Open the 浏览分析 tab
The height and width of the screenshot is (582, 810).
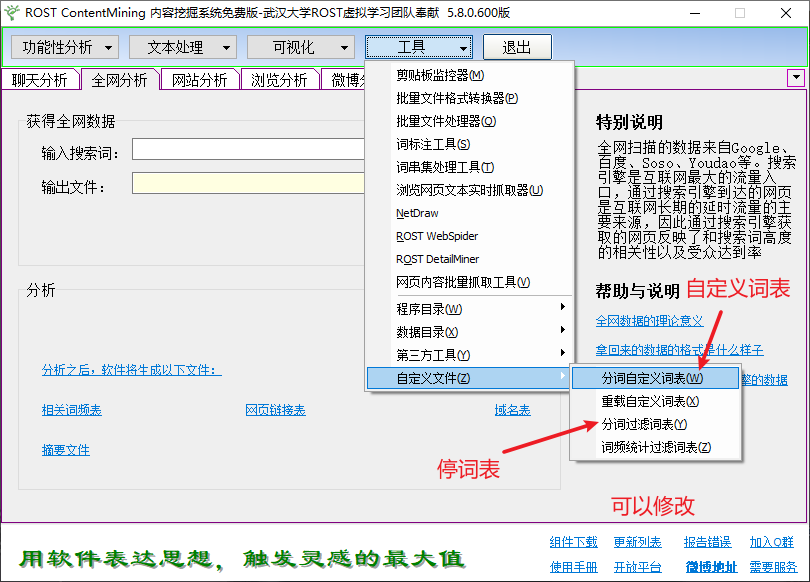click(277, 79)
